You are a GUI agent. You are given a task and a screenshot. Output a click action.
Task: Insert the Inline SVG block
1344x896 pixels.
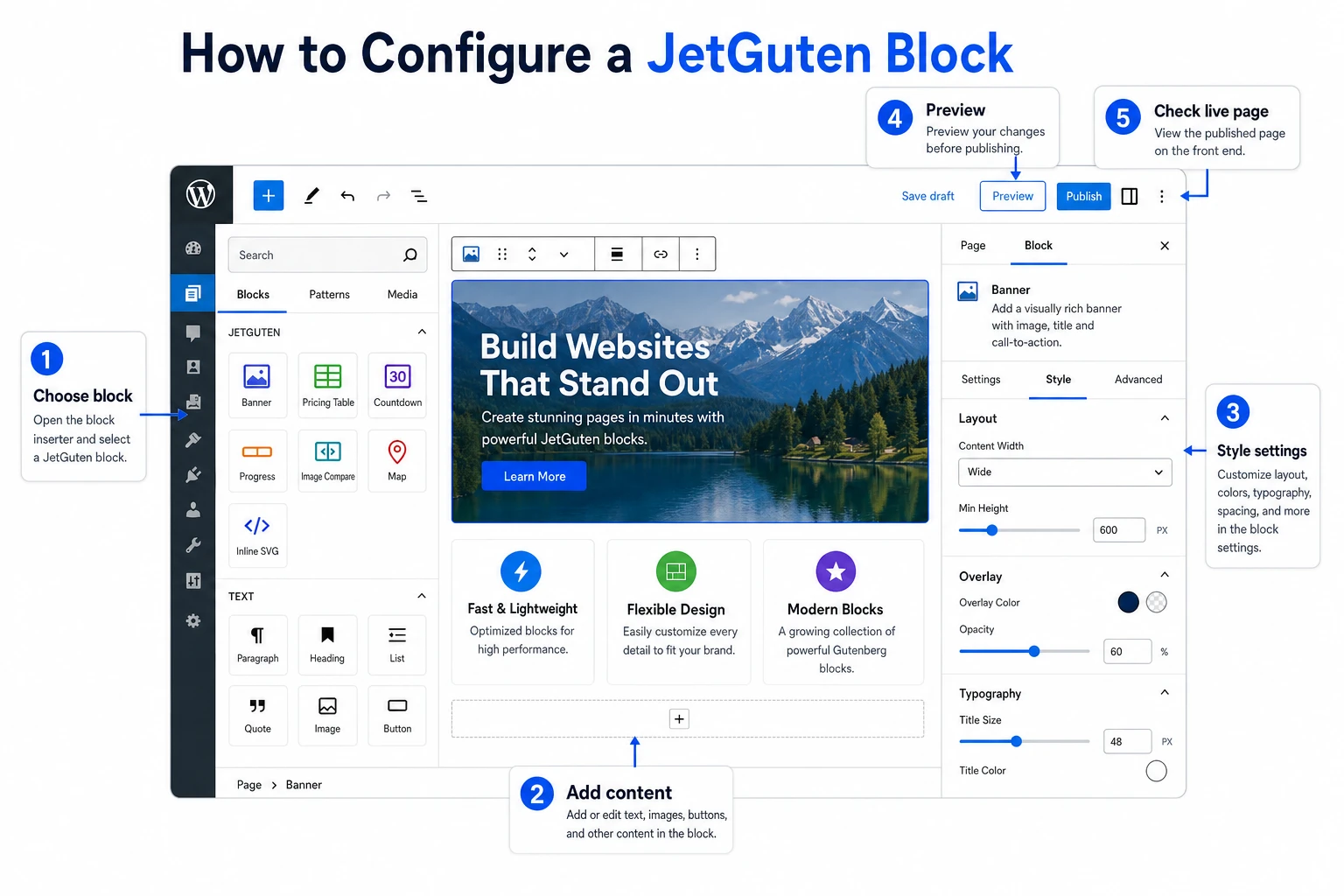[257, 535]
